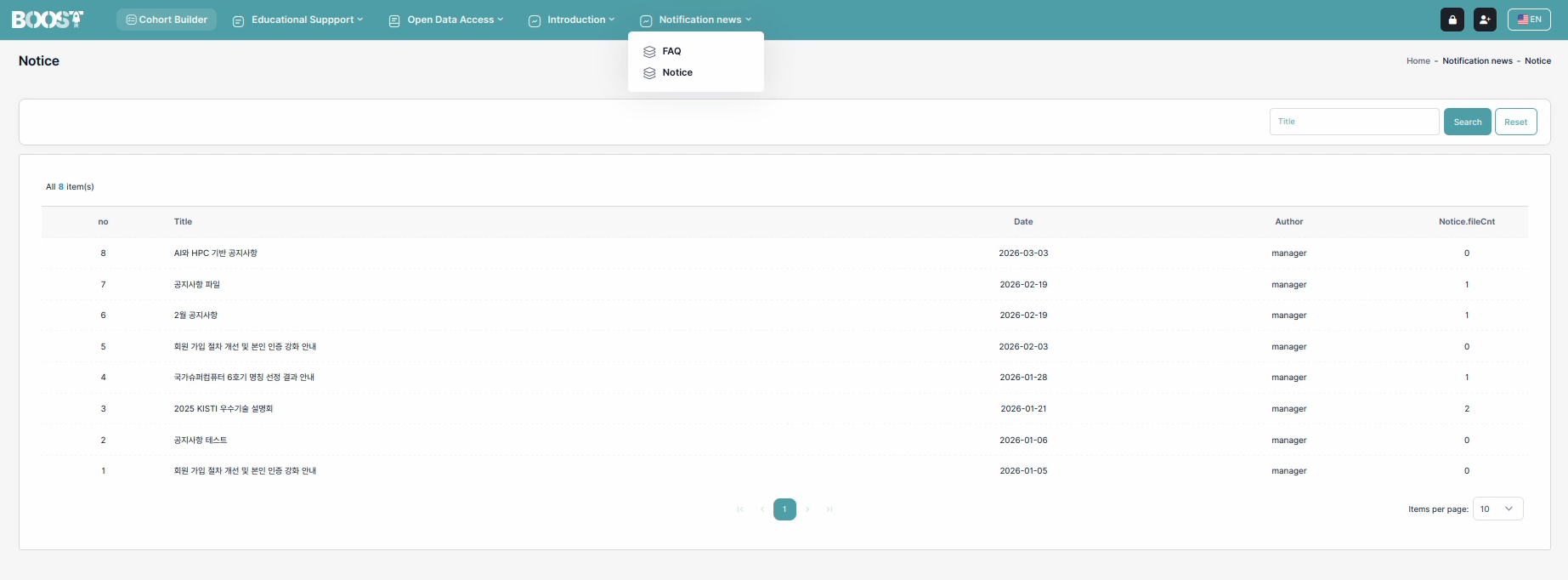This screenshot has height=580, width=1568.
Task: Click the first page pagination arrow
Action: pos(740,509)
